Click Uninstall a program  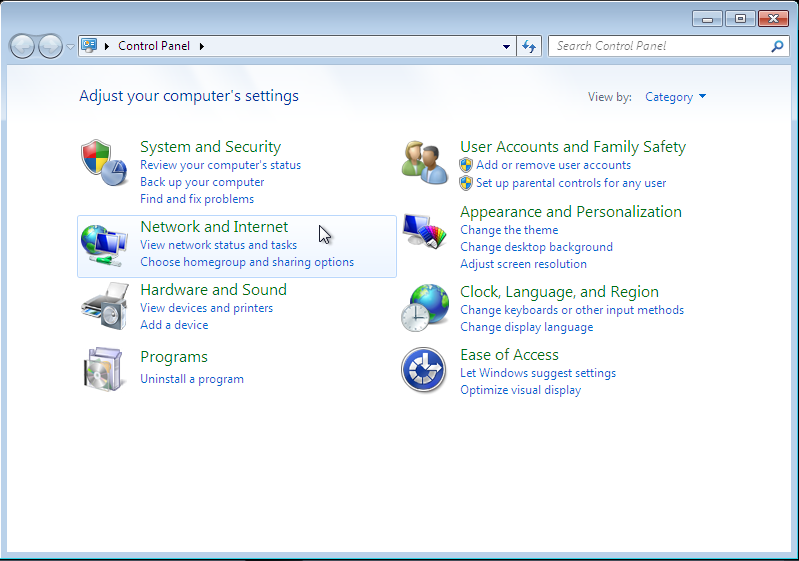point(192,379)
